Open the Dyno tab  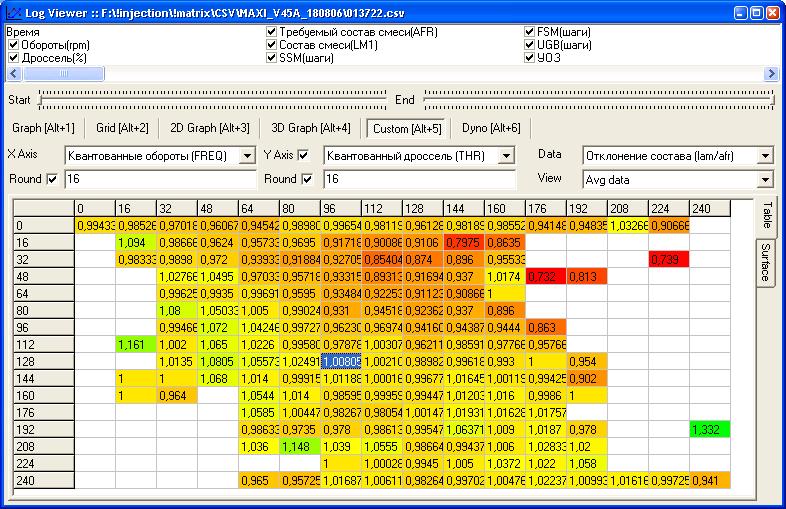tap(490, 128)
